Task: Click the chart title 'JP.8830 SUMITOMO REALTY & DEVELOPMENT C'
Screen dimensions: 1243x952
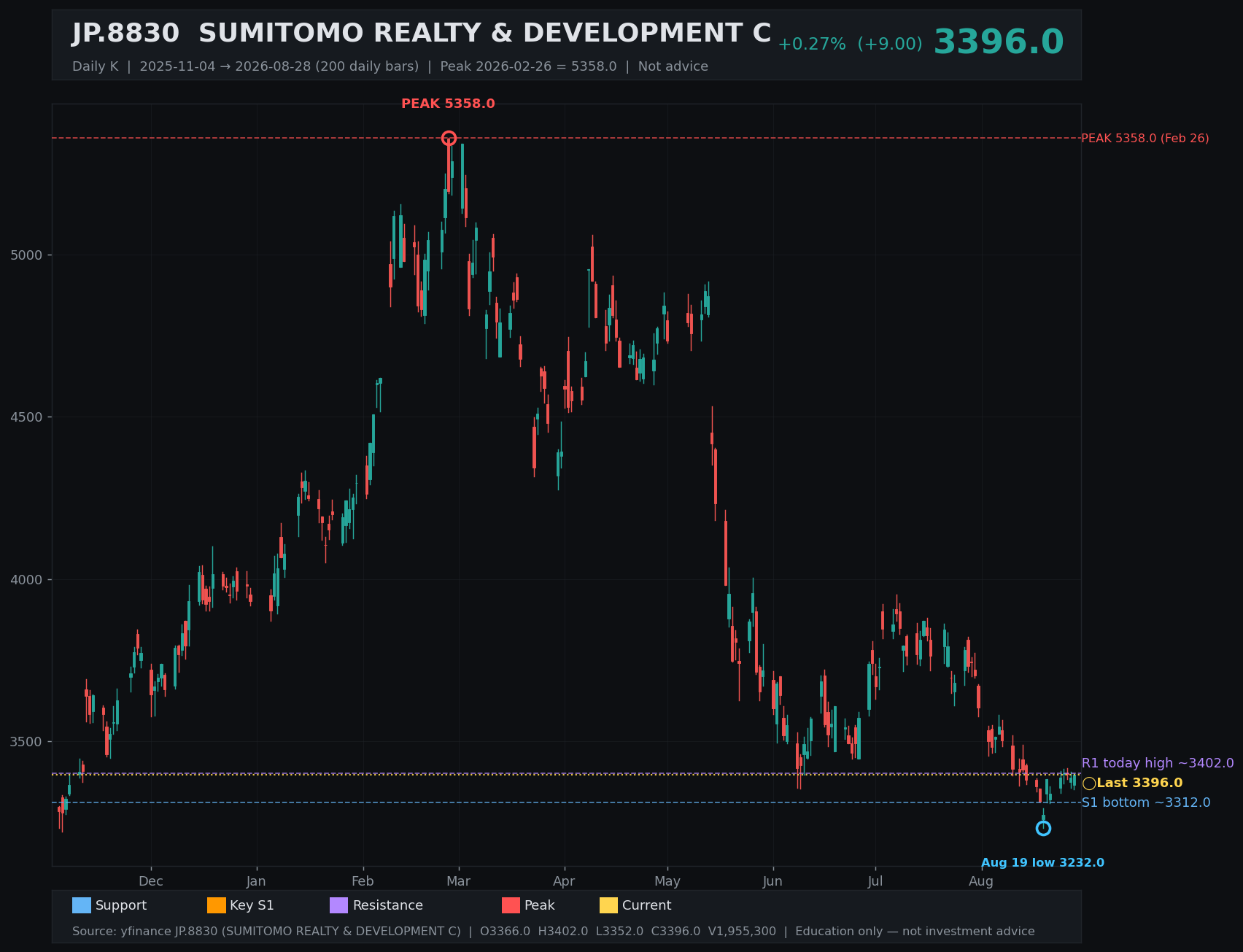Action: [x=422, y=34]
